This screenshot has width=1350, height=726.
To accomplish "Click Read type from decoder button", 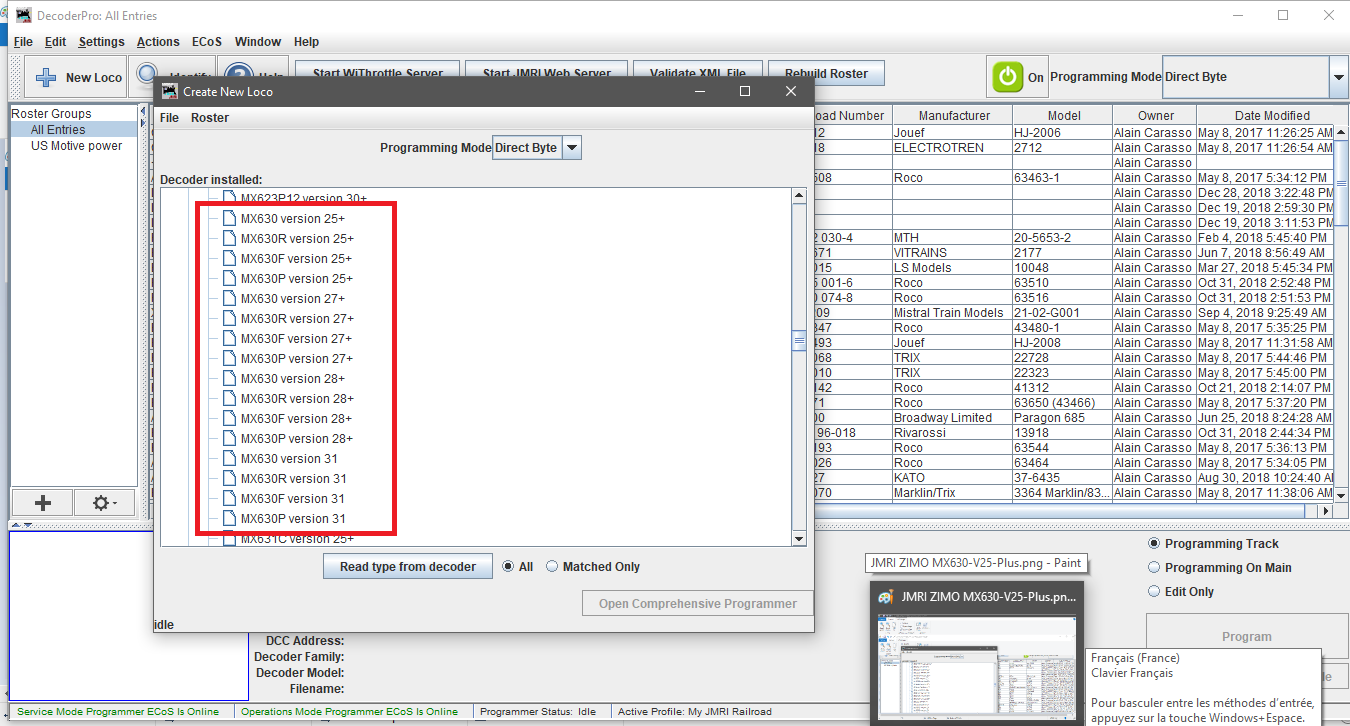I will click(408, 567).
